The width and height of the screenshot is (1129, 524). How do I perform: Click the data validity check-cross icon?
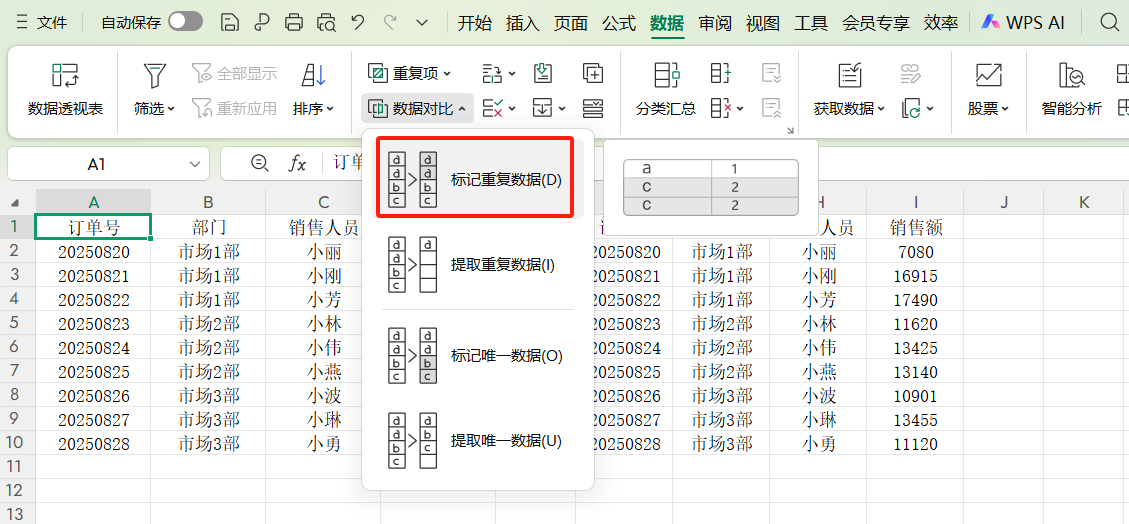tap(492, 109)
